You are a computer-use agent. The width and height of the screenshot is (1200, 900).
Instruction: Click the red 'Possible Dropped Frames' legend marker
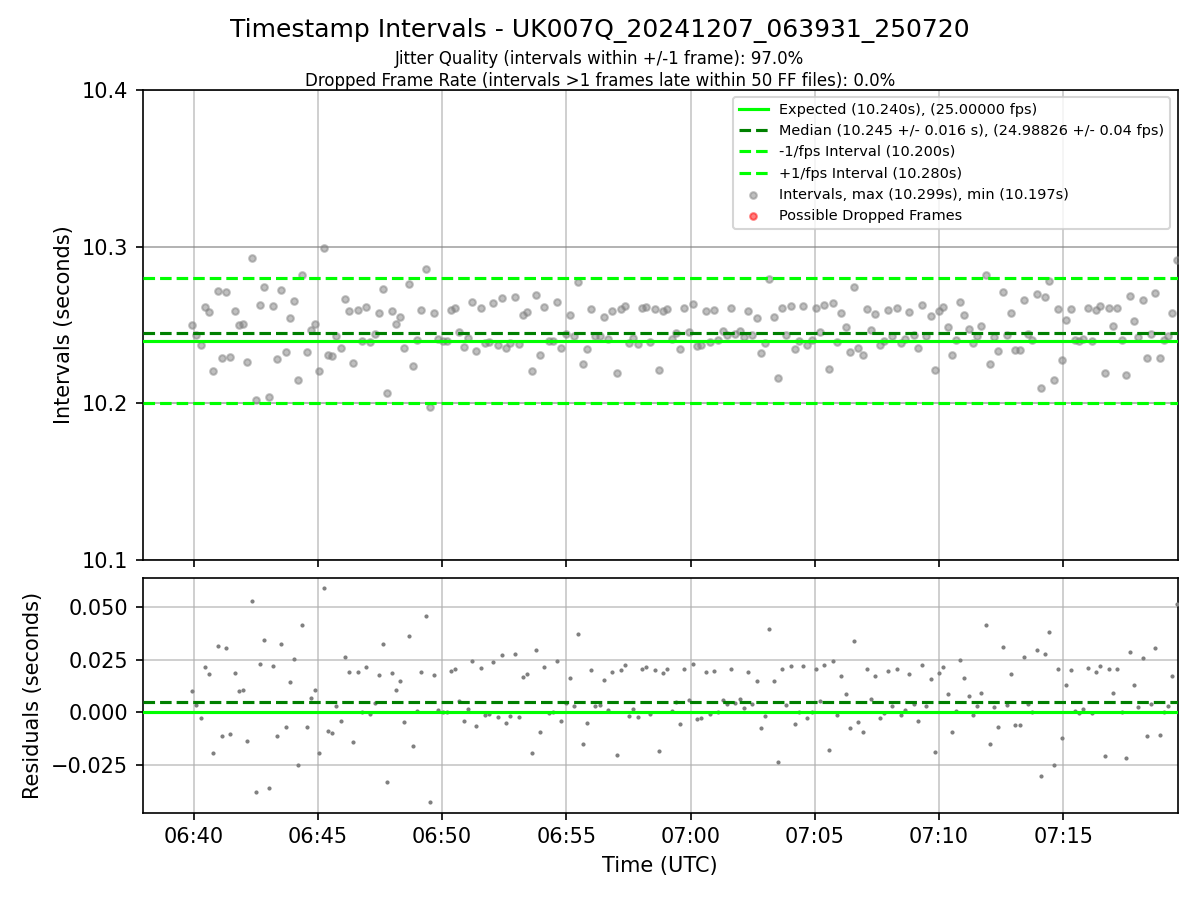pos(754,216)
